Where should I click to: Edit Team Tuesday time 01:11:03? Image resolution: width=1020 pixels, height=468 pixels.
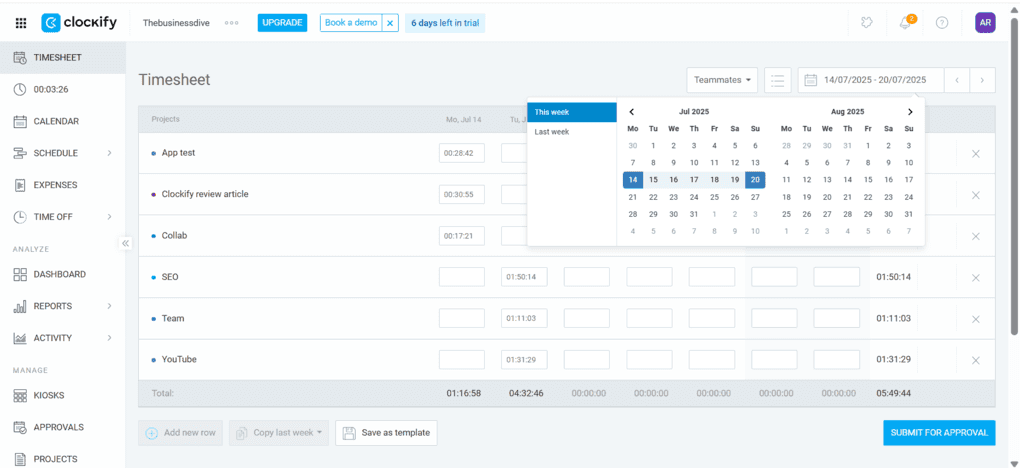(524, 318)
